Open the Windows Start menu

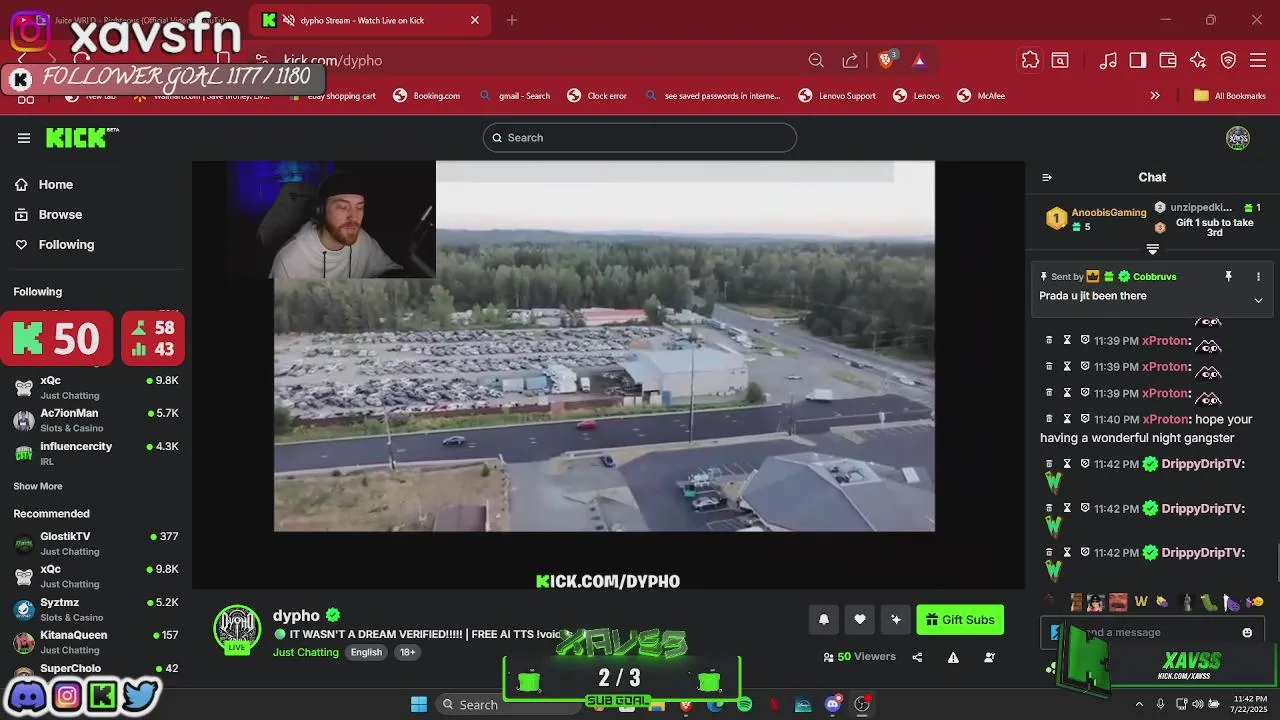[x=419, y=704]
